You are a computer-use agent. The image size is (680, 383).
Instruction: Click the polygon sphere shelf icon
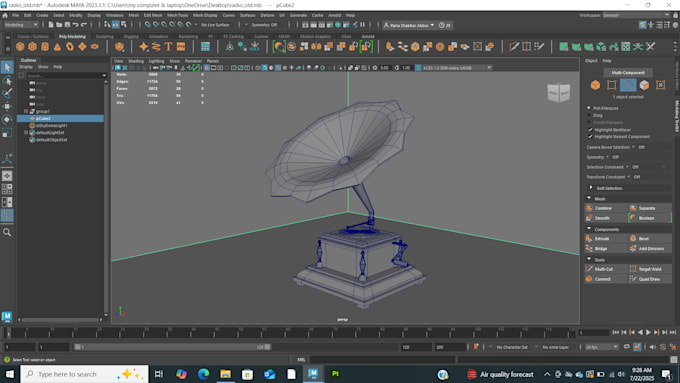point(20,46)
